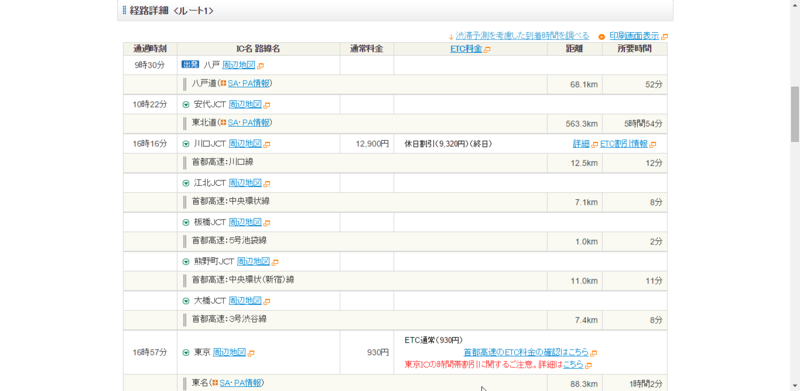The height and width of the screenshot is (391, 800).
Task: Click external-window icon after 安代JCT 周辺地図
Action: (x=267, y=106)
